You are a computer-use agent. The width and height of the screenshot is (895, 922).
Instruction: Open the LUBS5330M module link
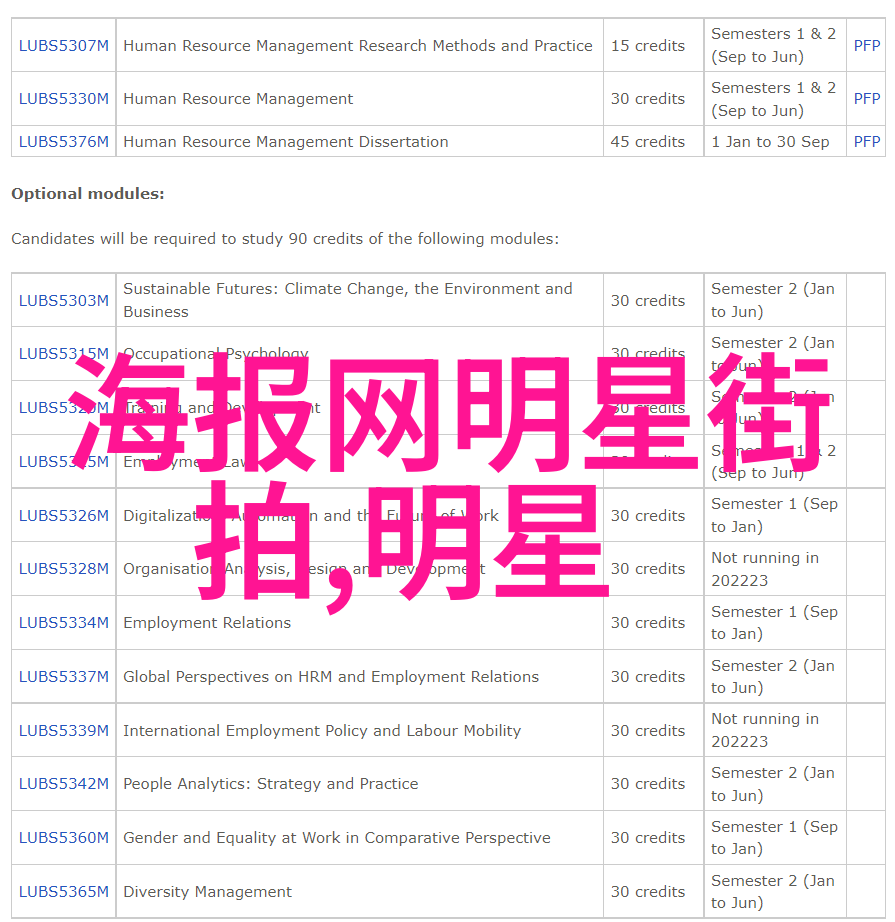[64, 99]
